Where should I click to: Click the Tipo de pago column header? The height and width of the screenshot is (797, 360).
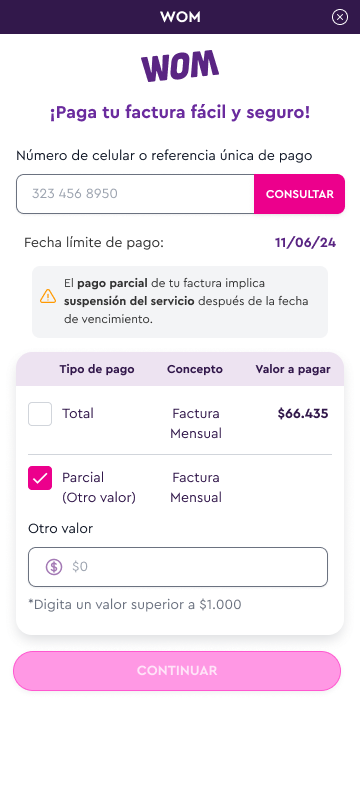click(97, 370)
